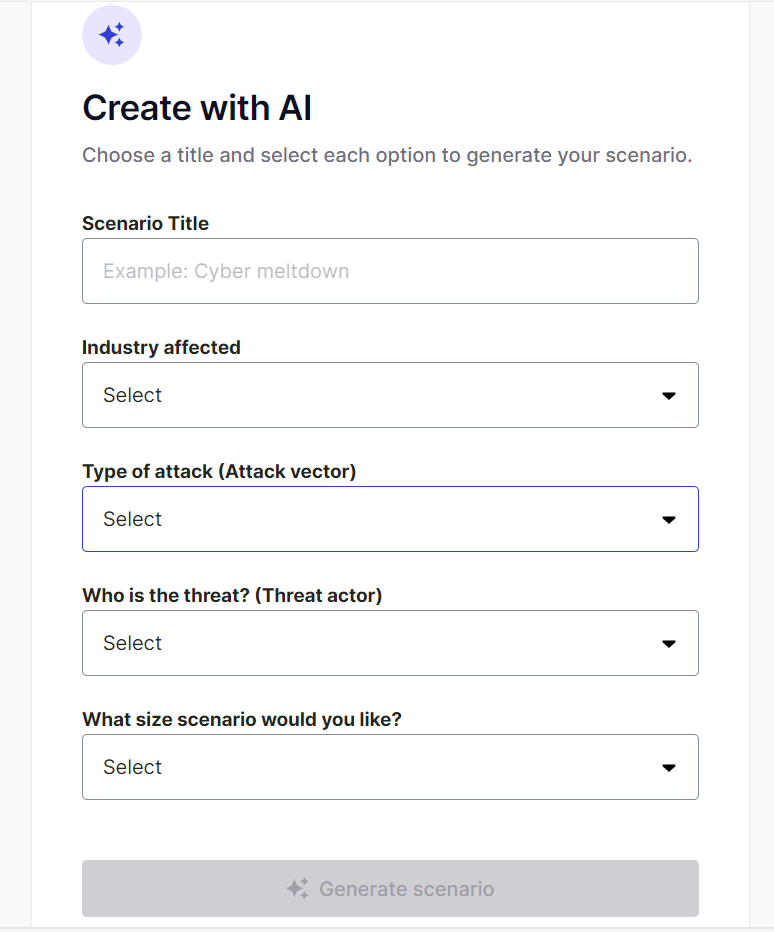Viewport: 774px width, 932px height.
Task: Click the What size scenario would you like? label
Action: pos(241,719)
